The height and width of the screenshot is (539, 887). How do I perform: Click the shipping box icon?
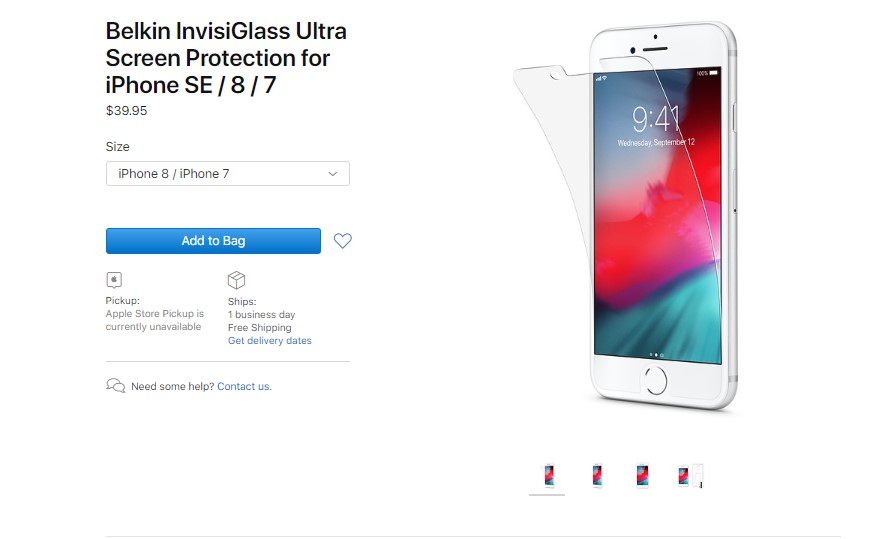236,280
